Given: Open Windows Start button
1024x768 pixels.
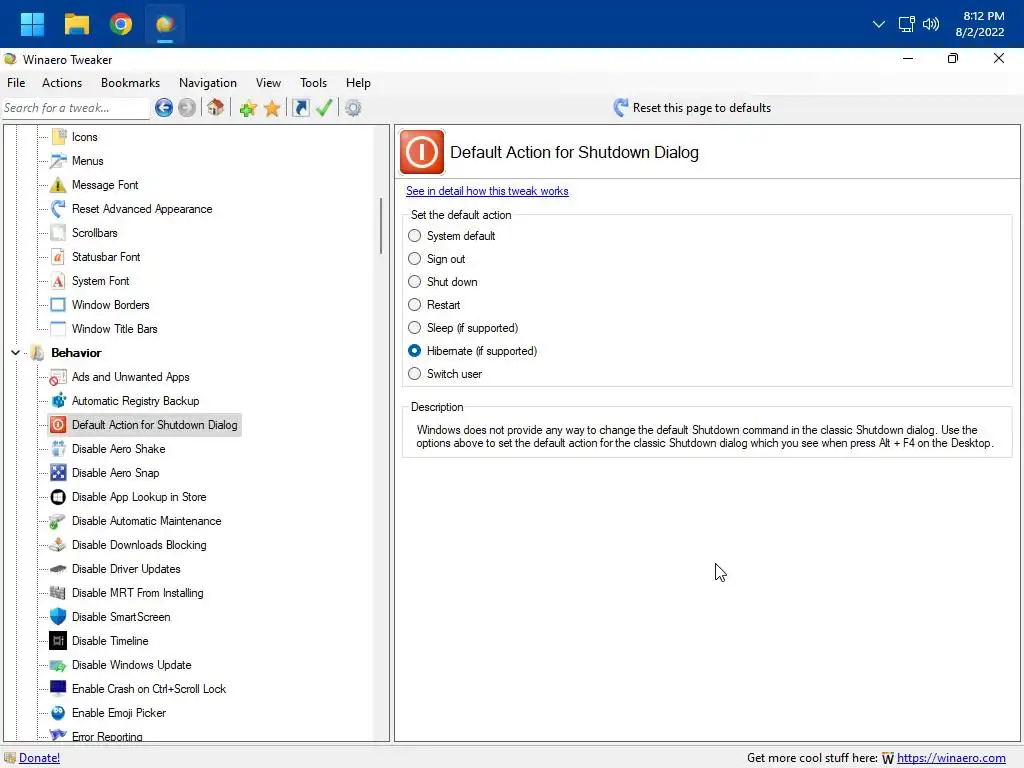Looking at the screenshot, I should (32, 24).
